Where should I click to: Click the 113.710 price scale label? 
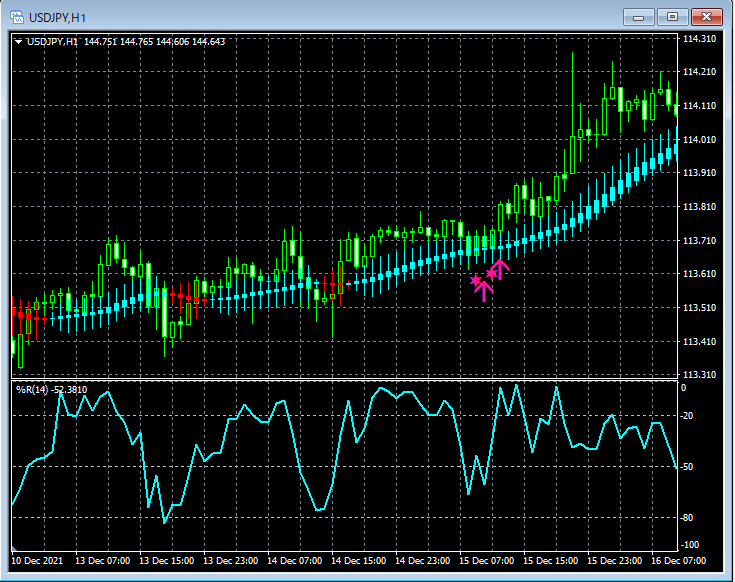pyautogui.click(x=698, y=241)
